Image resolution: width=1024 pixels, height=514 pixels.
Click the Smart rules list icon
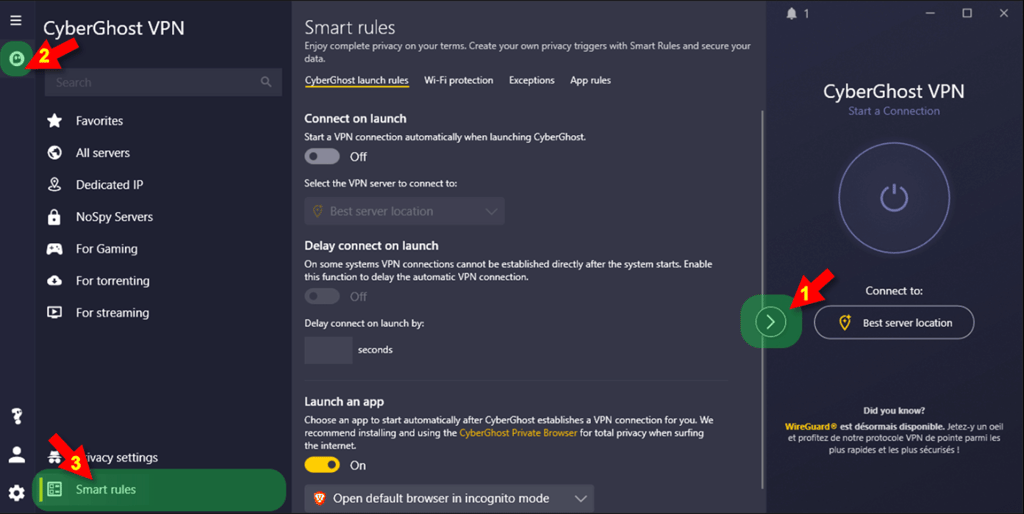point(55,489)
